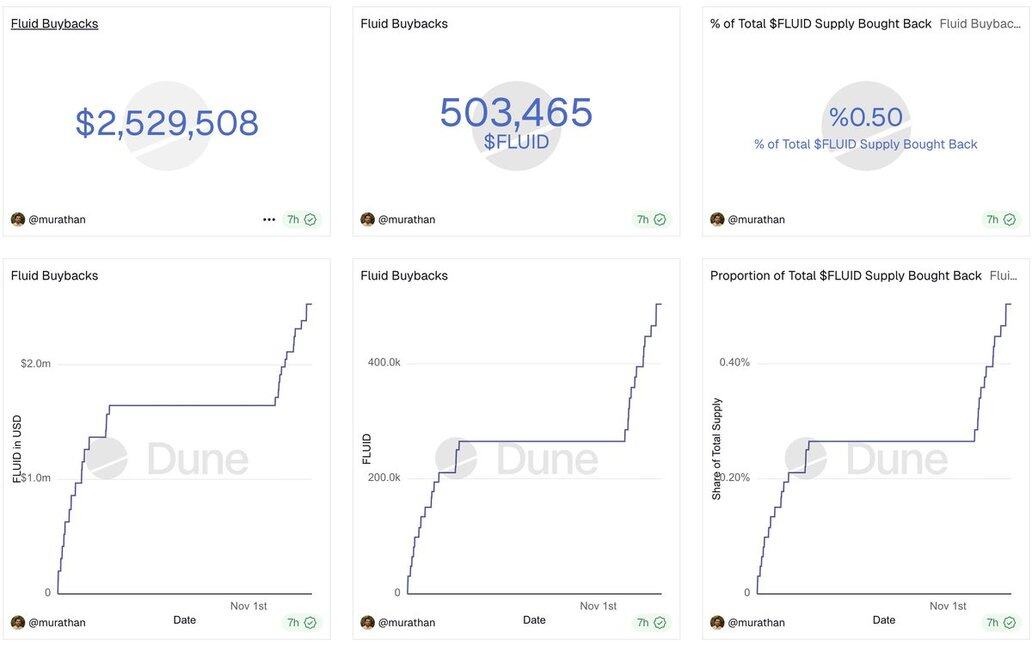This screenshot has width=1032, height=647.
Task: Click the 503,465 counter value
Action: pyautogui.click(x=516, y=112)
